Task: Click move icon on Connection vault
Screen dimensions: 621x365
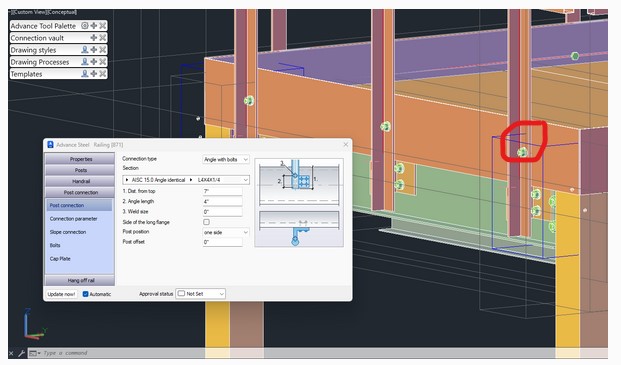Action: point(94,38)
